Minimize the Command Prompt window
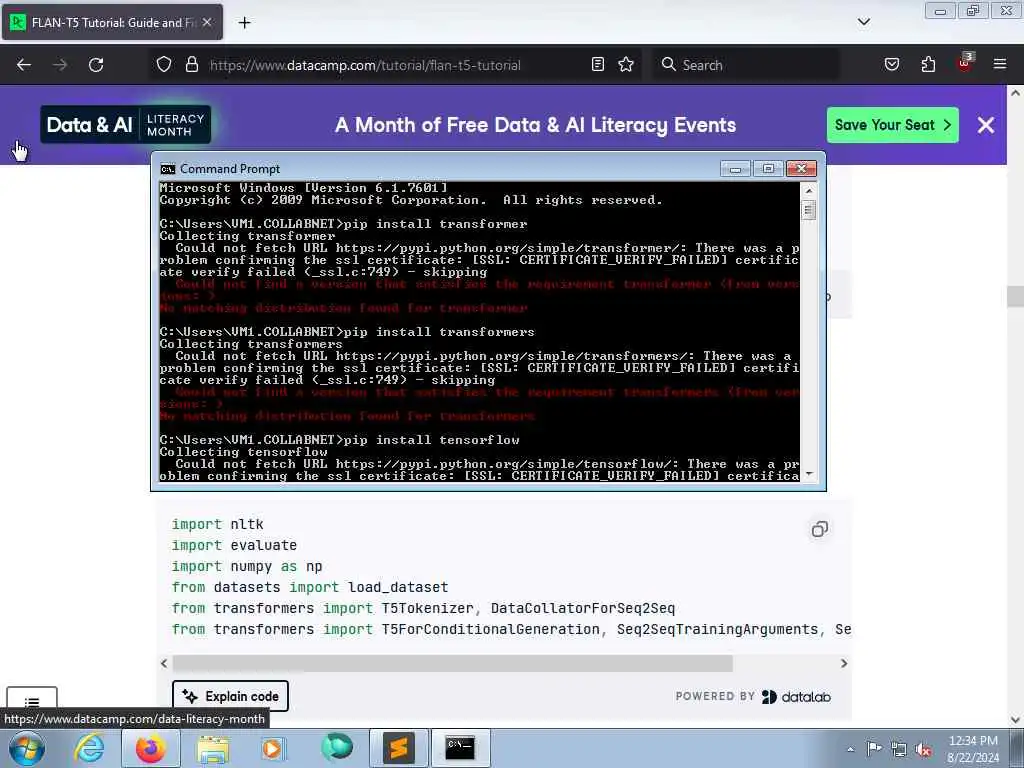The height and width of the screenshot is (768, 1024). click(x=735, y=169)
